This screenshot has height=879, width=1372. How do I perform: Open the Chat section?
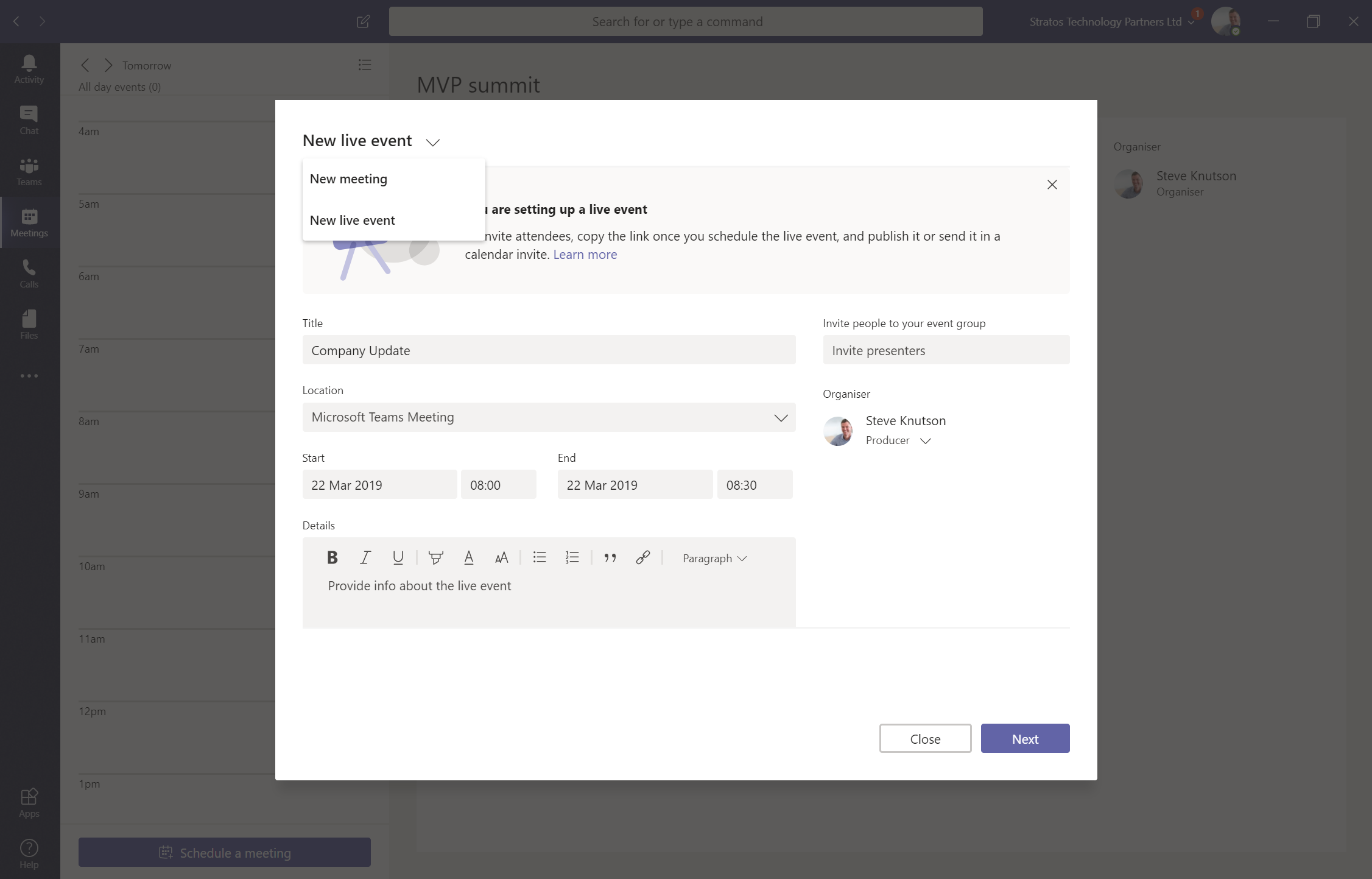(x=28, y=118)
